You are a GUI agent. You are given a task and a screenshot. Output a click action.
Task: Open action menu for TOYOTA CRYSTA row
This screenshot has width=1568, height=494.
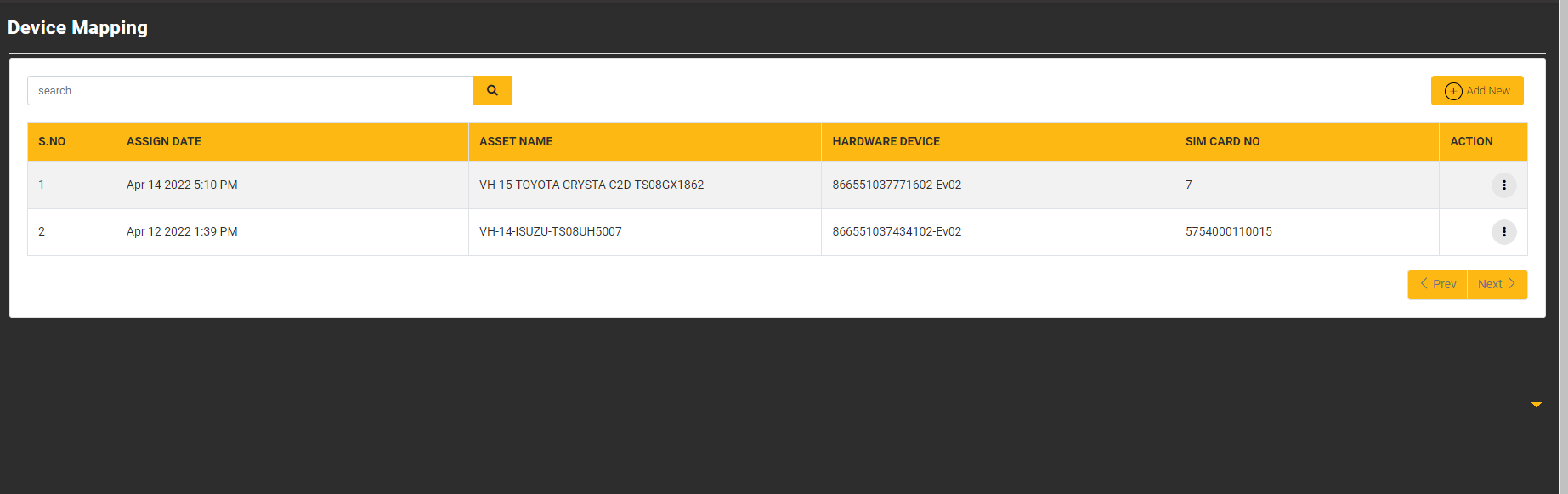[1503, 185]
